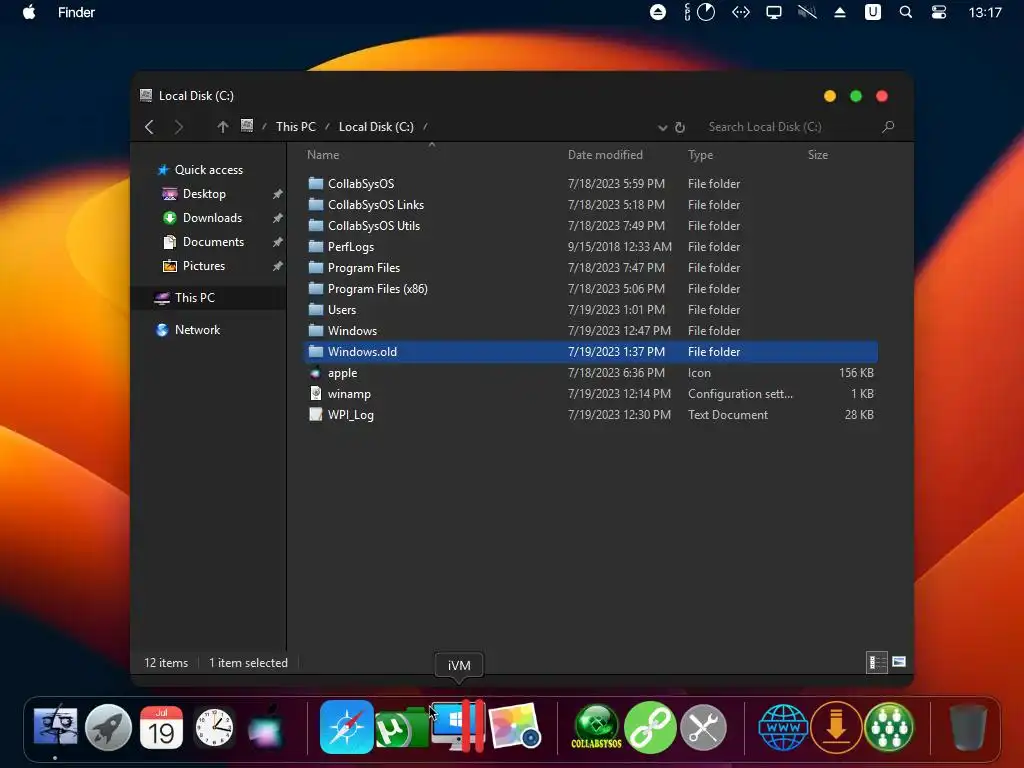
Task: Select the winamp configuration file
Action: click(x=591, y=394)
